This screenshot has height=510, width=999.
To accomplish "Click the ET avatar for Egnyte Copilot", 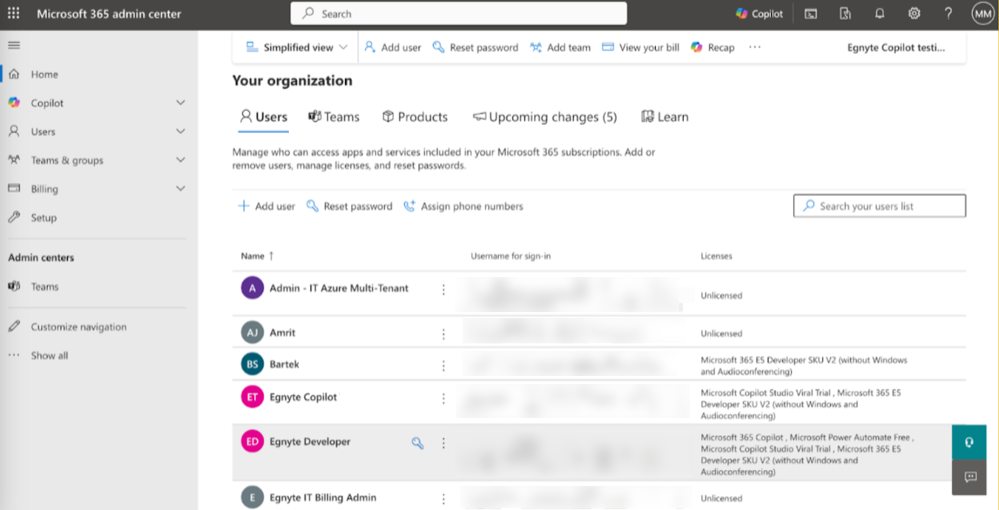I will (252, 397).
